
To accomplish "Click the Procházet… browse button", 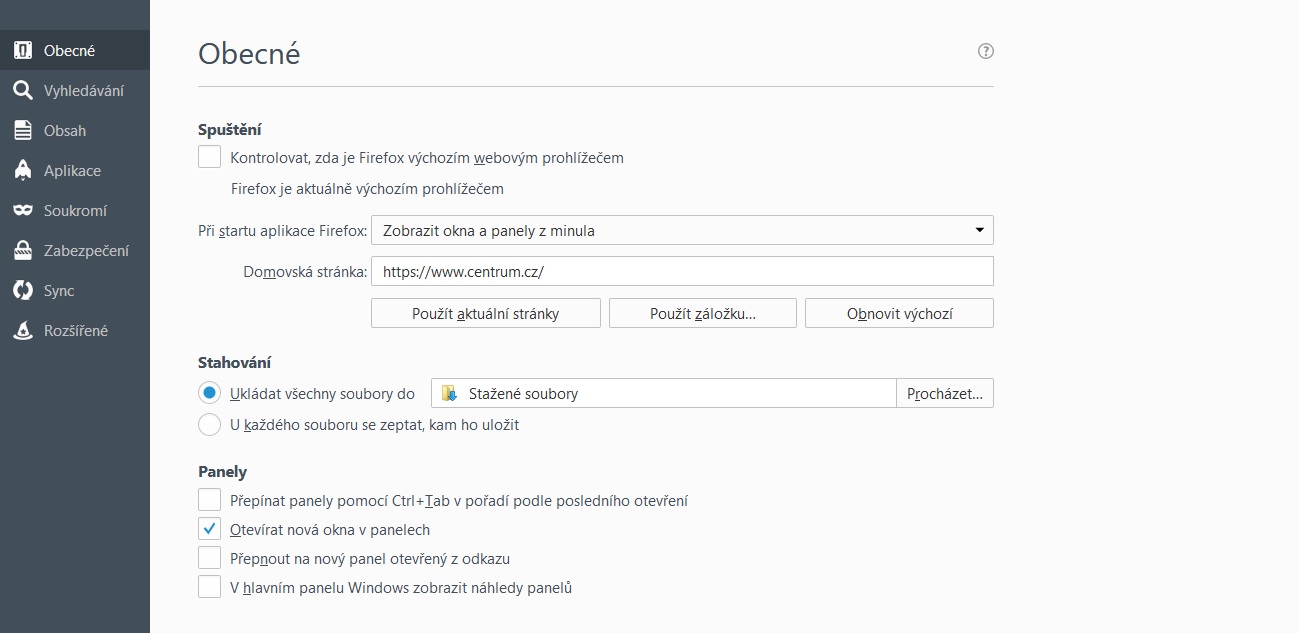I will [944, 394].
